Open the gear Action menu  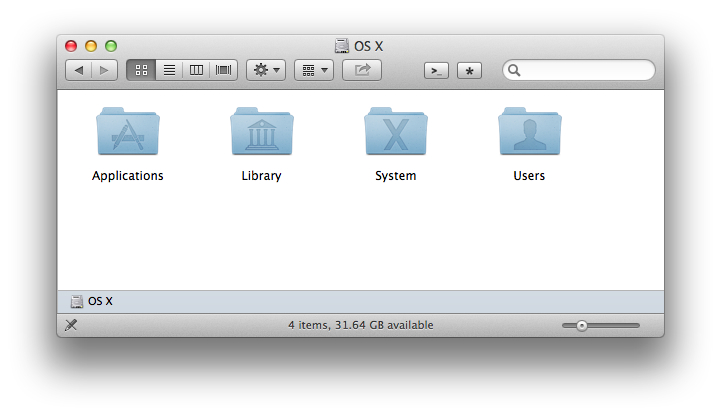click(x=266, y=70)
